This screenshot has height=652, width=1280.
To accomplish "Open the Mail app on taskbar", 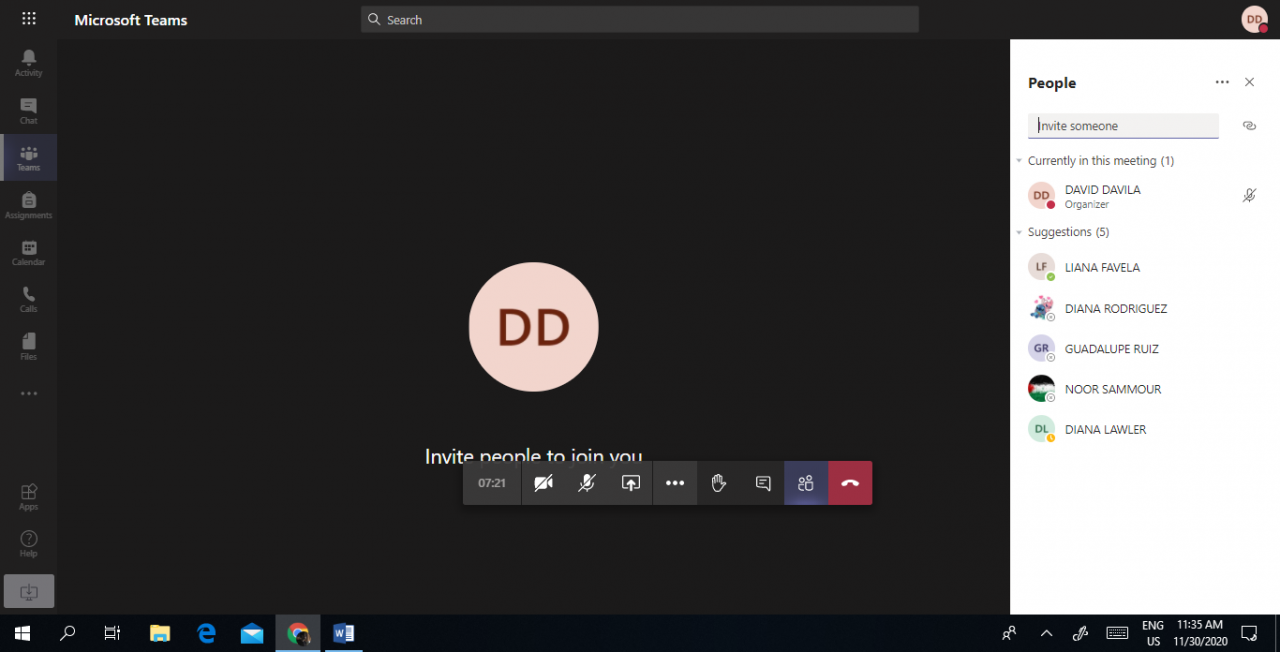I will click(x=252, y=633).
